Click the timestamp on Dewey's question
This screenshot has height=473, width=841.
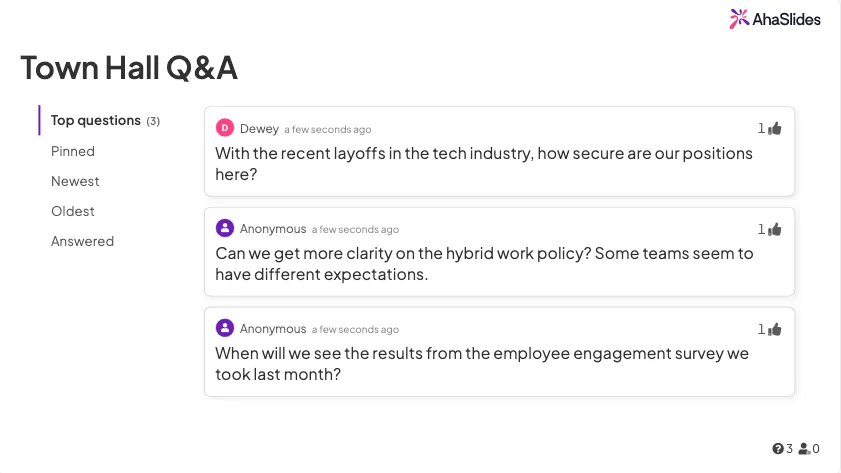327,129
